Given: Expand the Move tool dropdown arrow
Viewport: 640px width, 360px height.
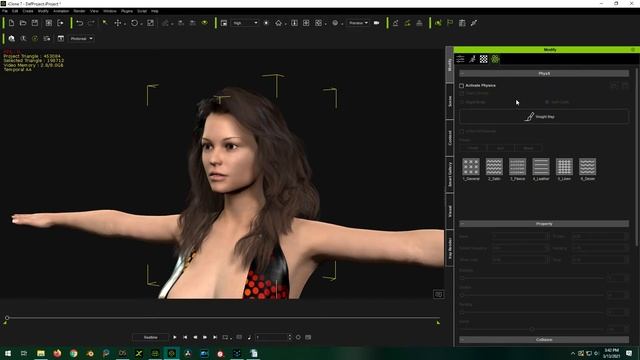Looking at the screenshot, I should tap(124, 24).
